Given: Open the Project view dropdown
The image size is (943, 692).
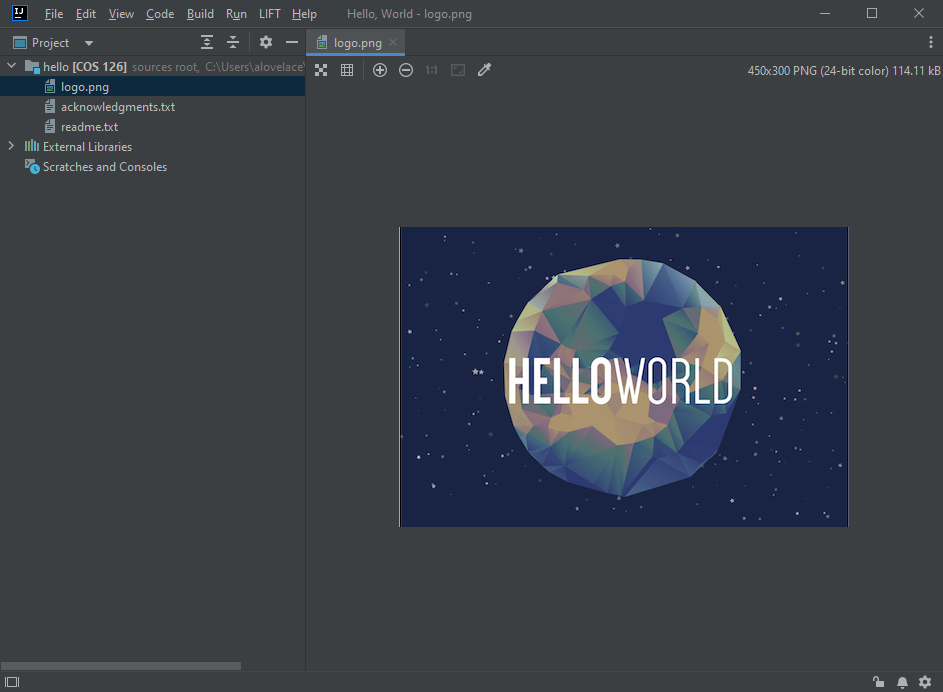Looking at the screenshot, I should [88, 42].
